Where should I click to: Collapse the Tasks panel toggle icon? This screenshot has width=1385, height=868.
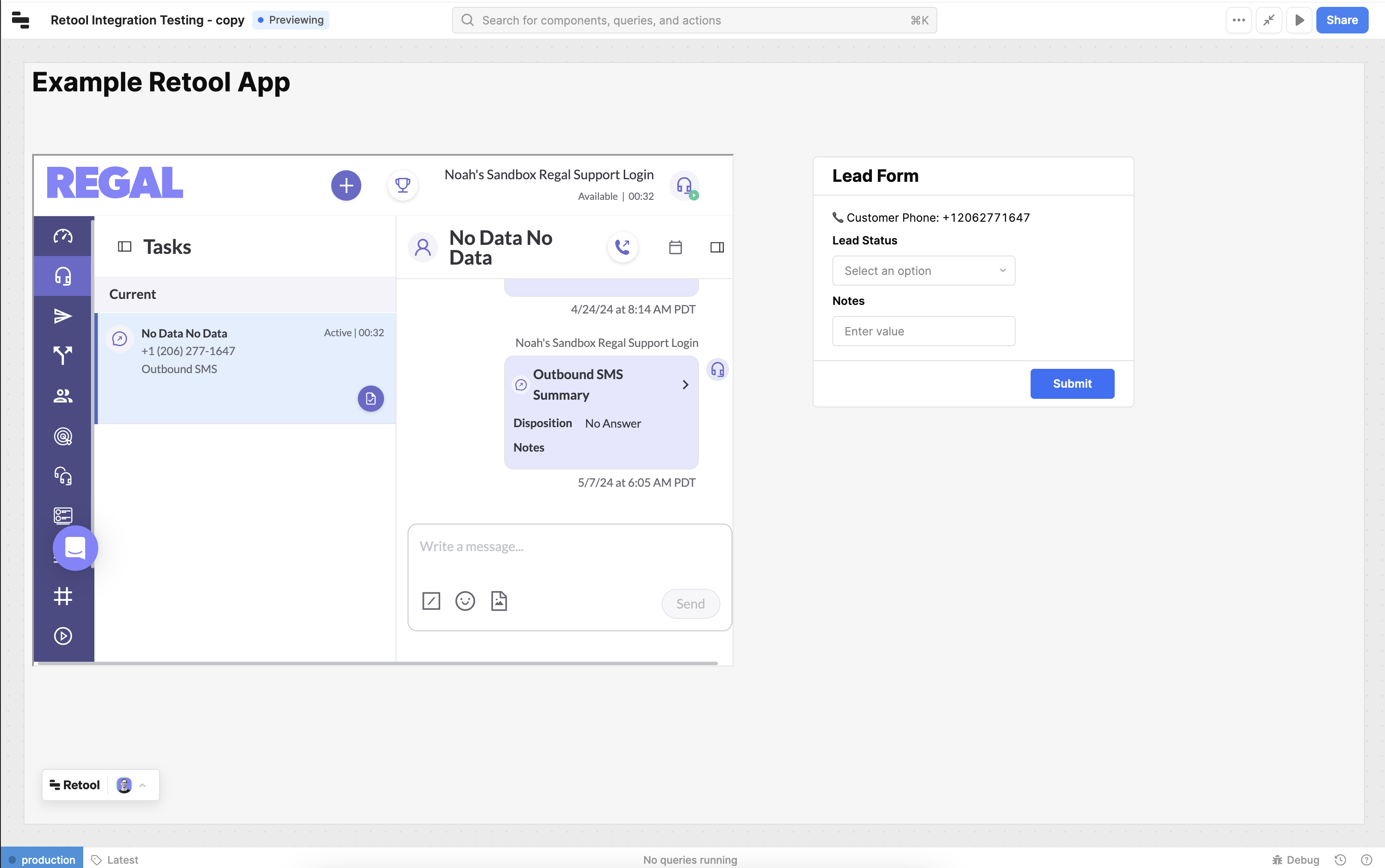[x=124, y=247]
